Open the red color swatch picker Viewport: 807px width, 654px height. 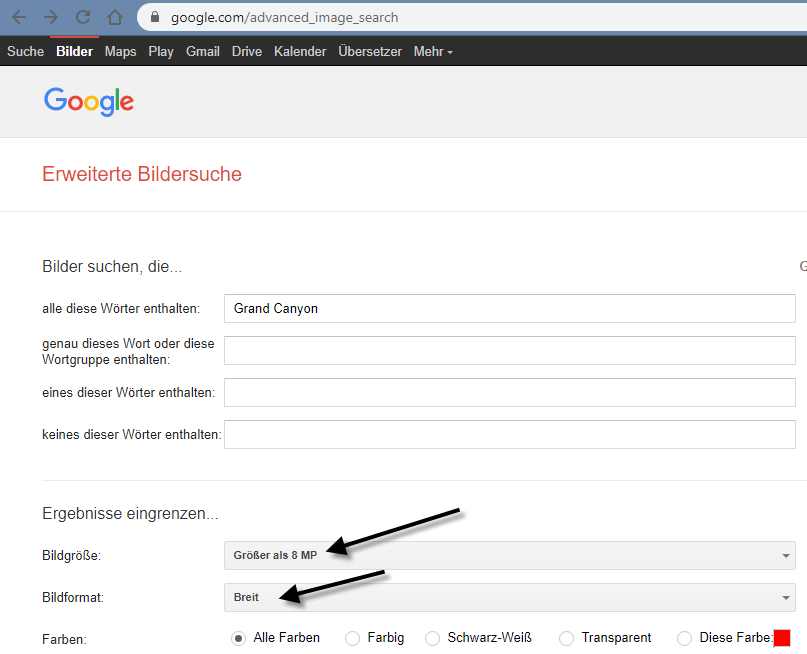[782, 638]
